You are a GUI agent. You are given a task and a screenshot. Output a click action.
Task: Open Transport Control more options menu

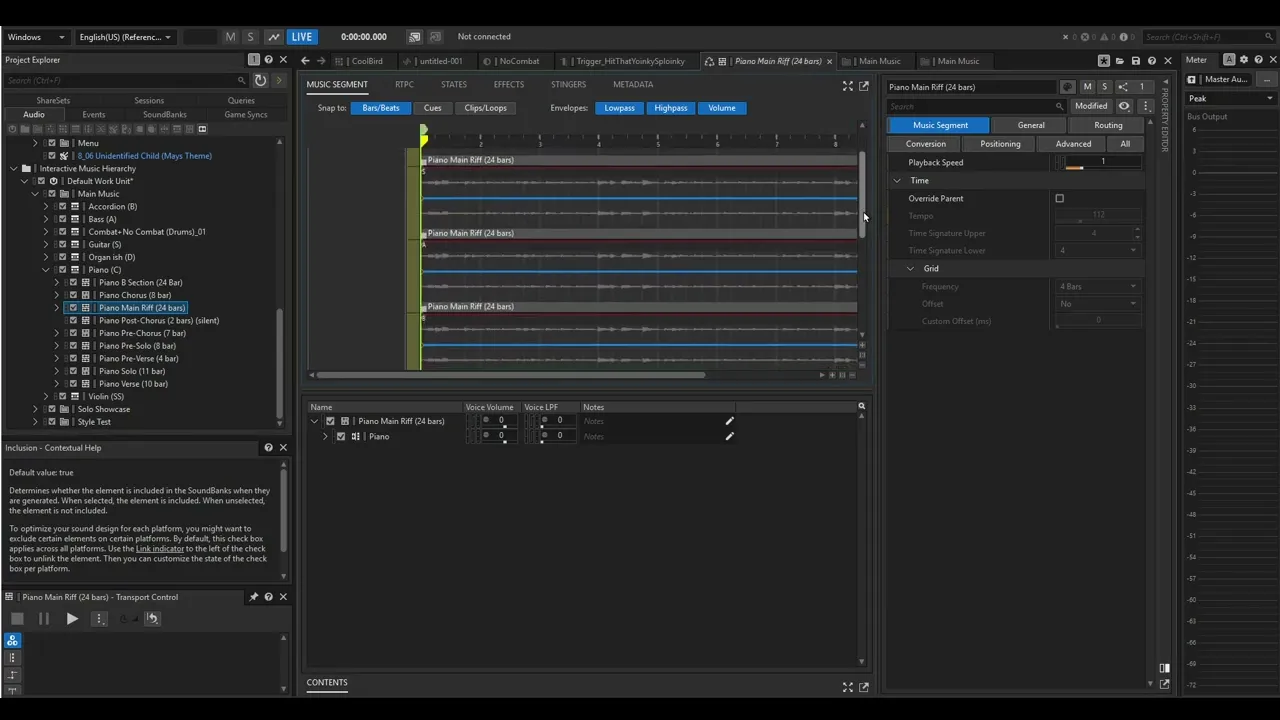(x=99, y=619)
